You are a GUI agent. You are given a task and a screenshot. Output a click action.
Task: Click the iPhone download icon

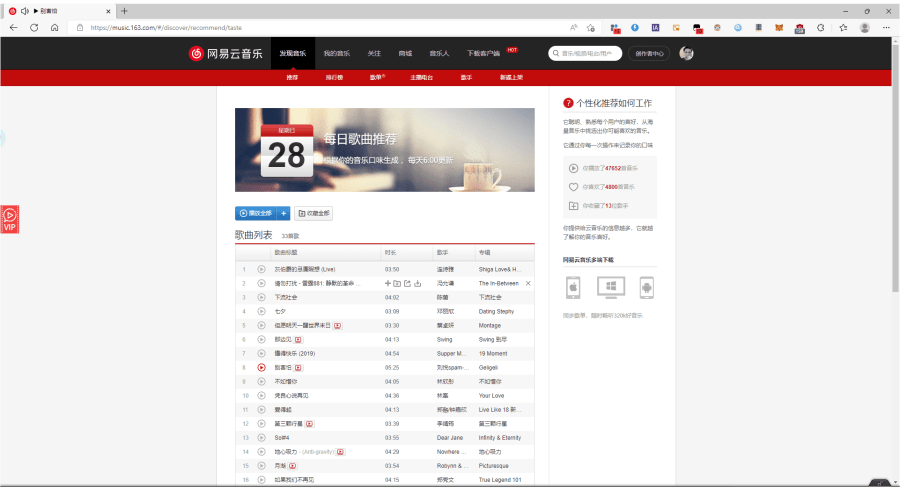pyautogui.click(x=573, y=287)
